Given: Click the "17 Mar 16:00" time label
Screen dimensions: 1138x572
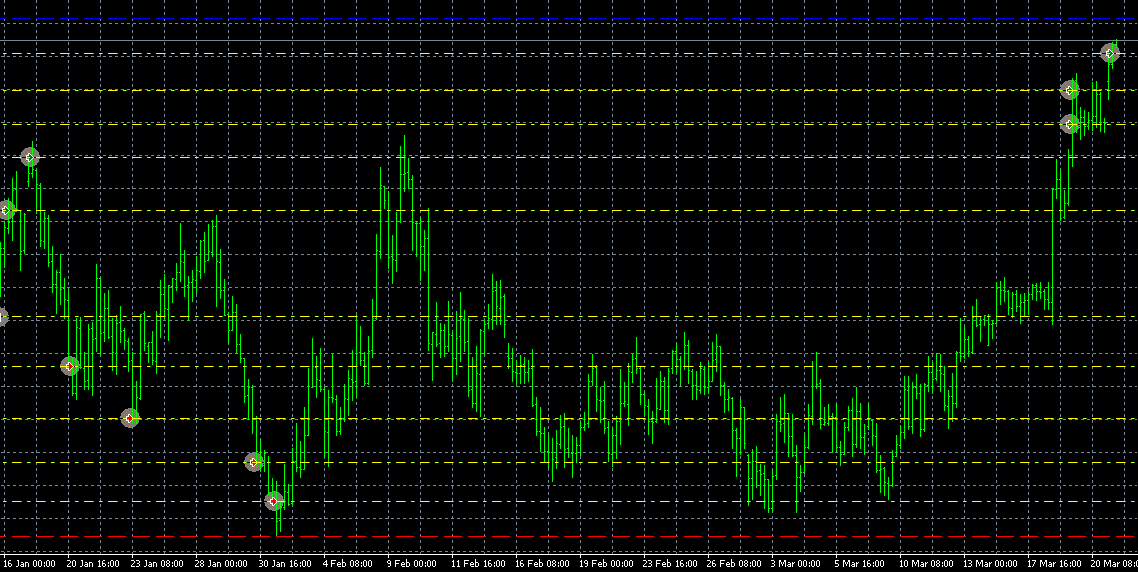Looking at the screenshot, I should tap(1055, 564).
